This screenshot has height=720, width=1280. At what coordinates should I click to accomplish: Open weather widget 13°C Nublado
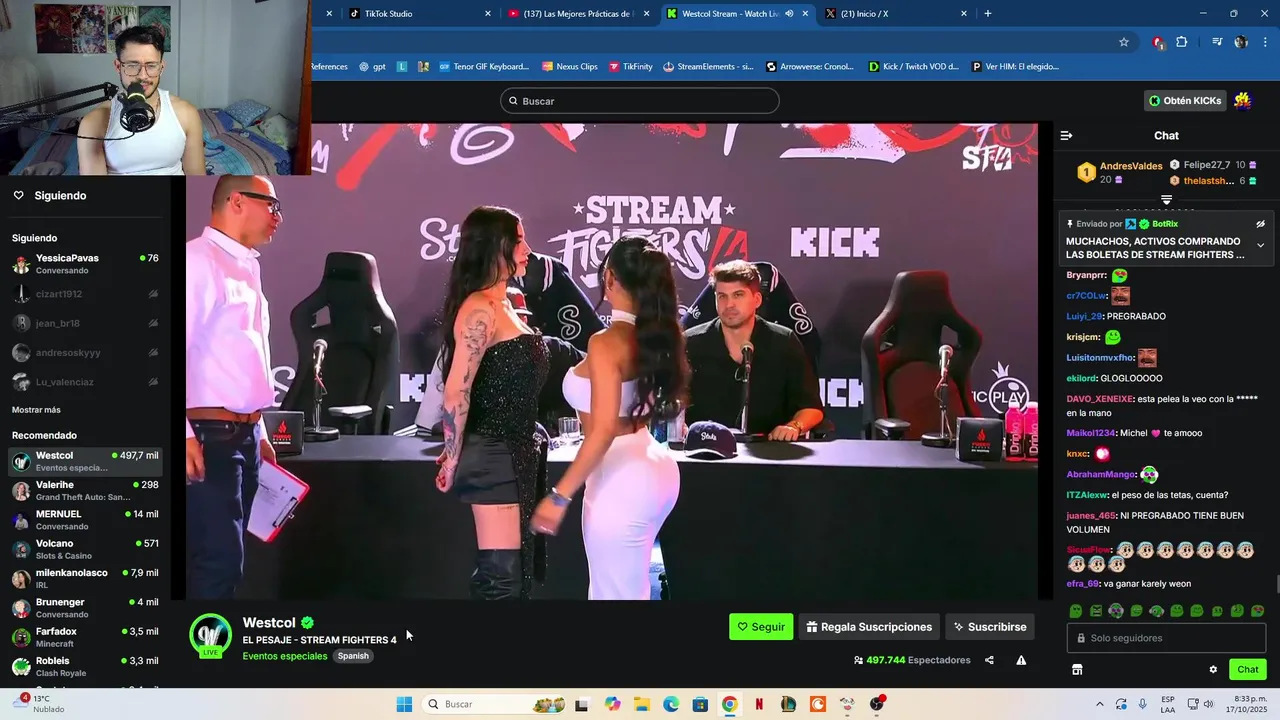coord(40,704)
